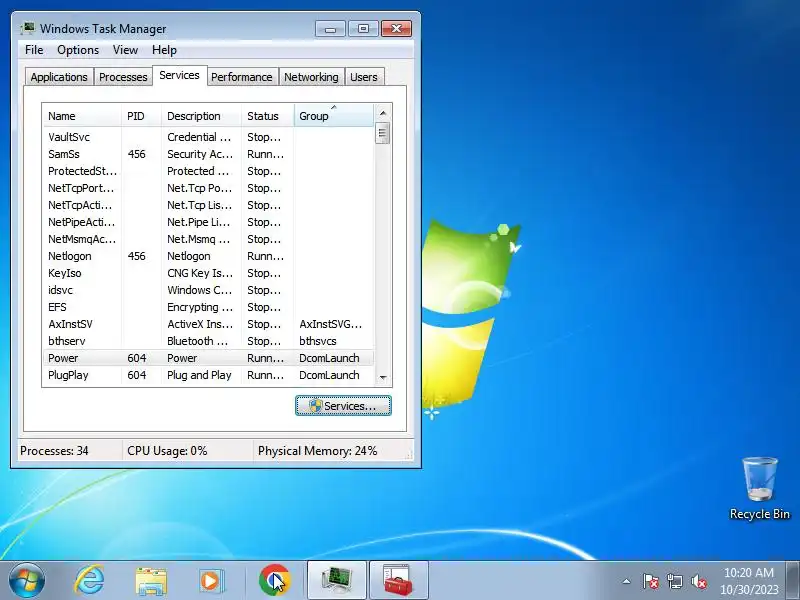Click Physical Memory: 24% status text
800x600 pixels.
[x=317, y=451]
